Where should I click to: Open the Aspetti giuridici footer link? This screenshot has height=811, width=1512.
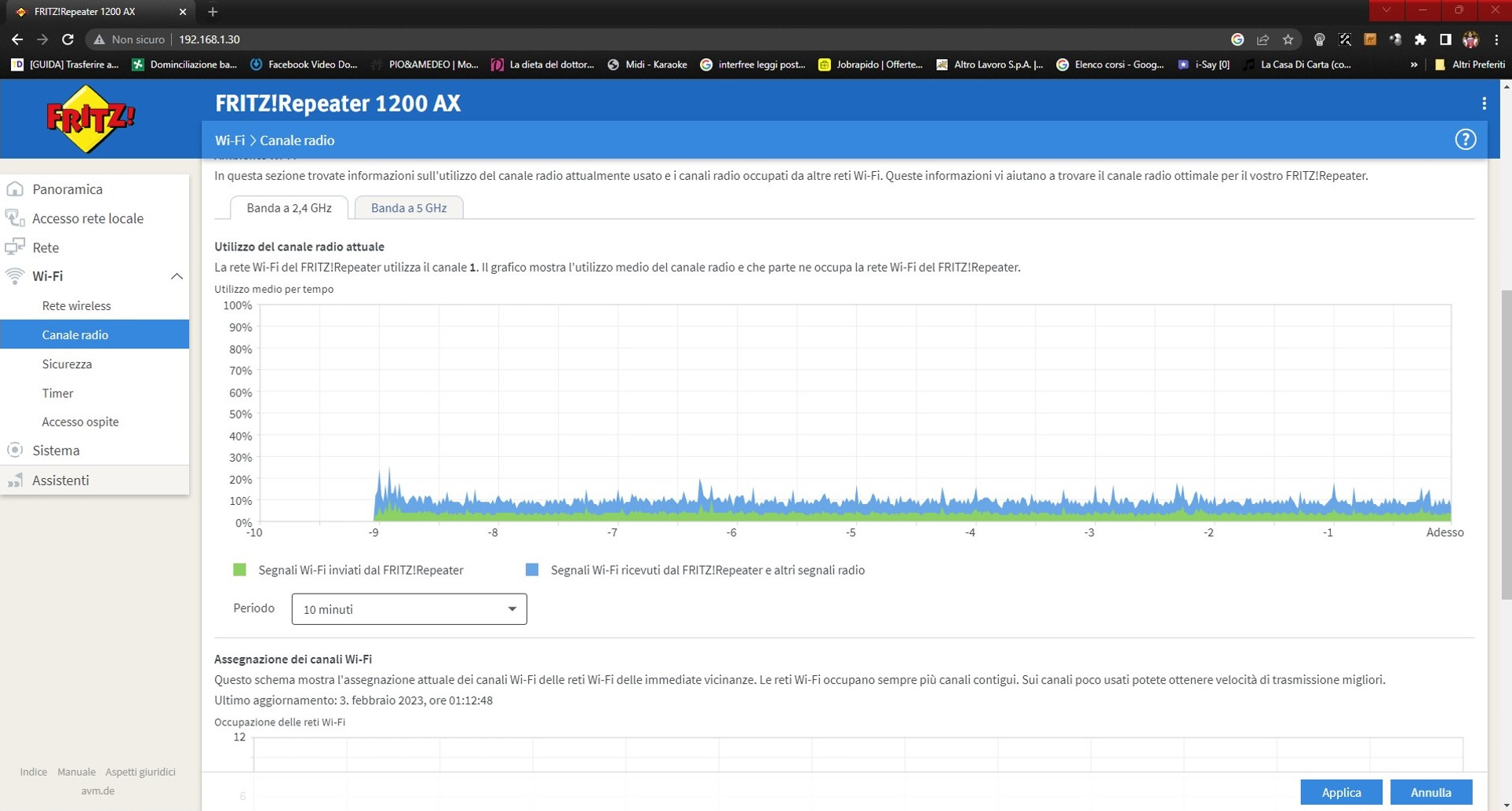140,772
